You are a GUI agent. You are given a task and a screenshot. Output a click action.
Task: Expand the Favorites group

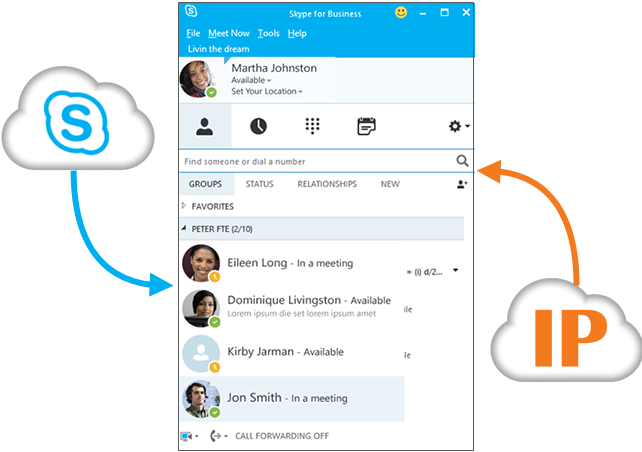click(184, 206)
